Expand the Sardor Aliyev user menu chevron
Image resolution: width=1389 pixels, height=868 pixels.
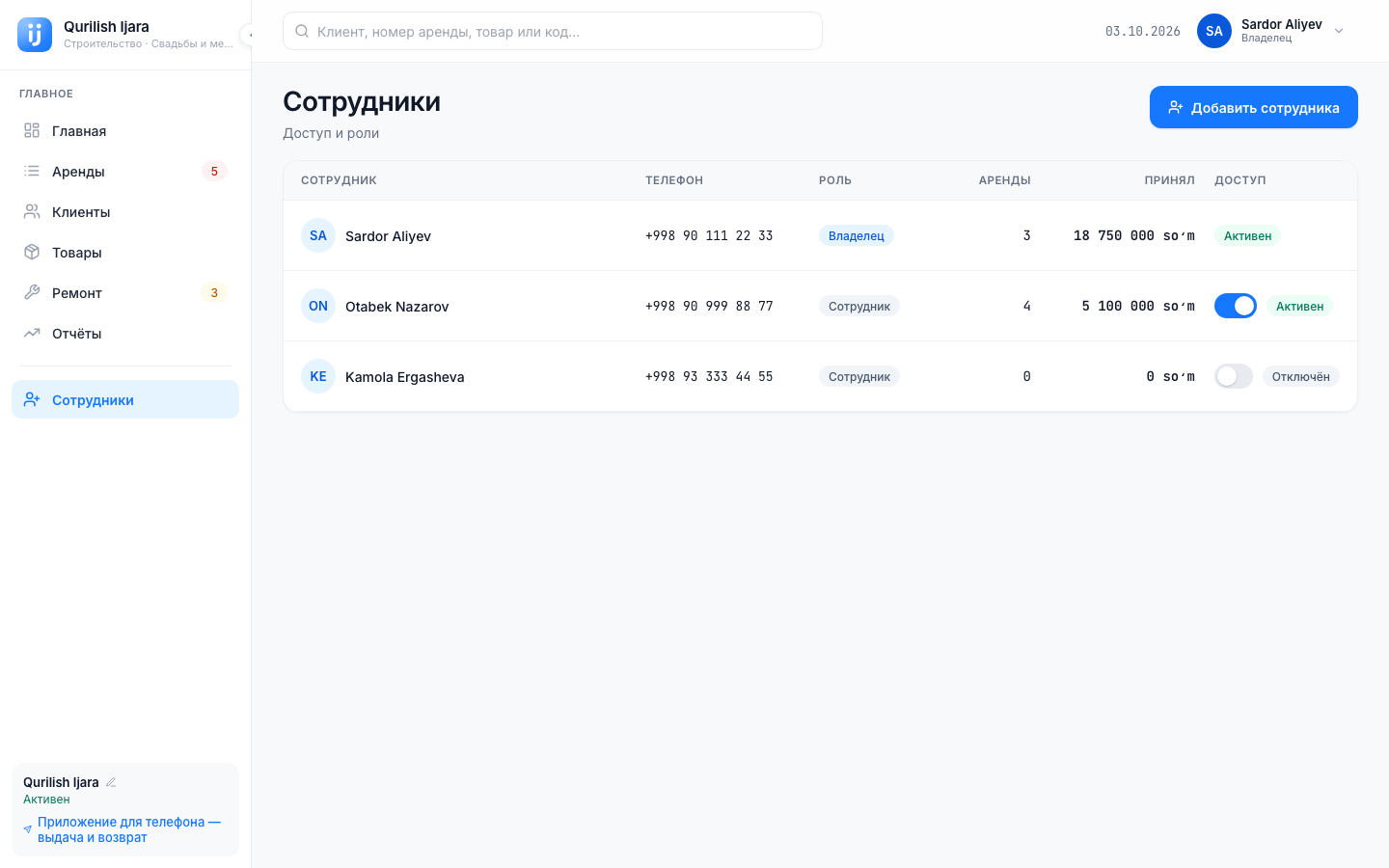[1339, 31]
